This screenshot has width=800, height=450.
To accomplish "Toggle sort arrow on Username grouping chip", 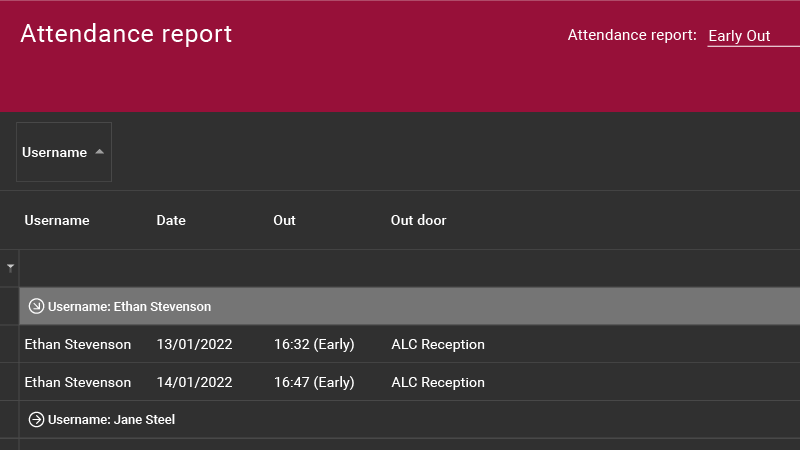I will click(99, 152).
